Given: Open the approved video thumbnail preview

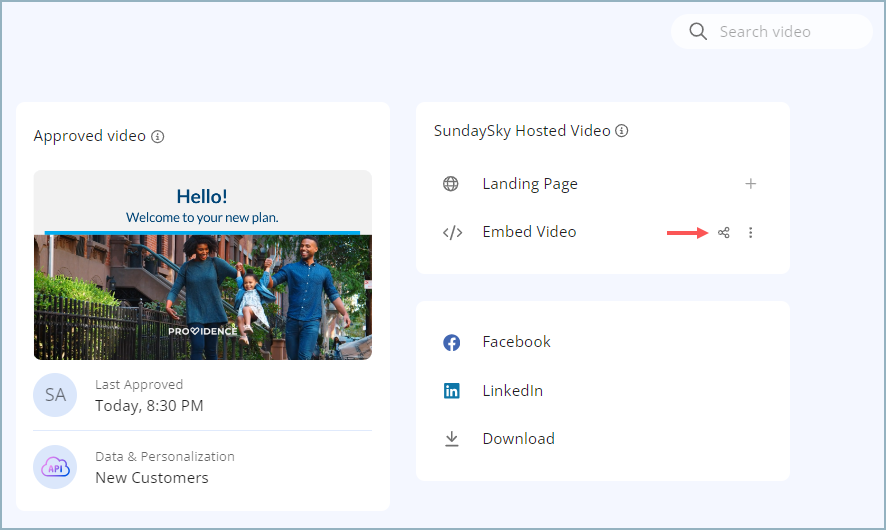Looking at the screenshot, I should pyautogui.click(x=203, y=265).
